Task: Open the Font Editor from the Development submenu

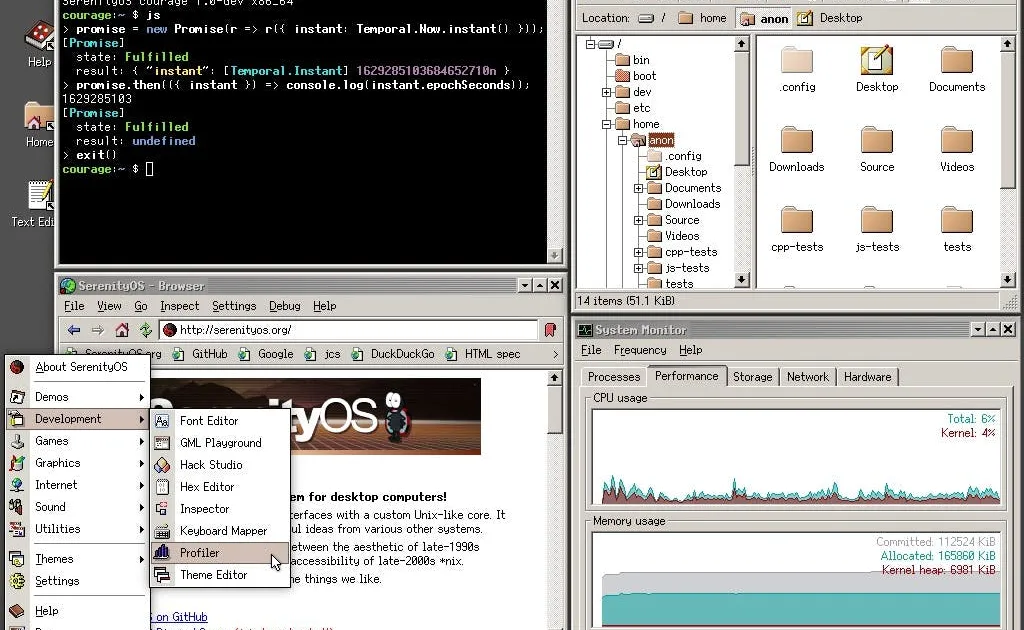Action: coord(221,421)
